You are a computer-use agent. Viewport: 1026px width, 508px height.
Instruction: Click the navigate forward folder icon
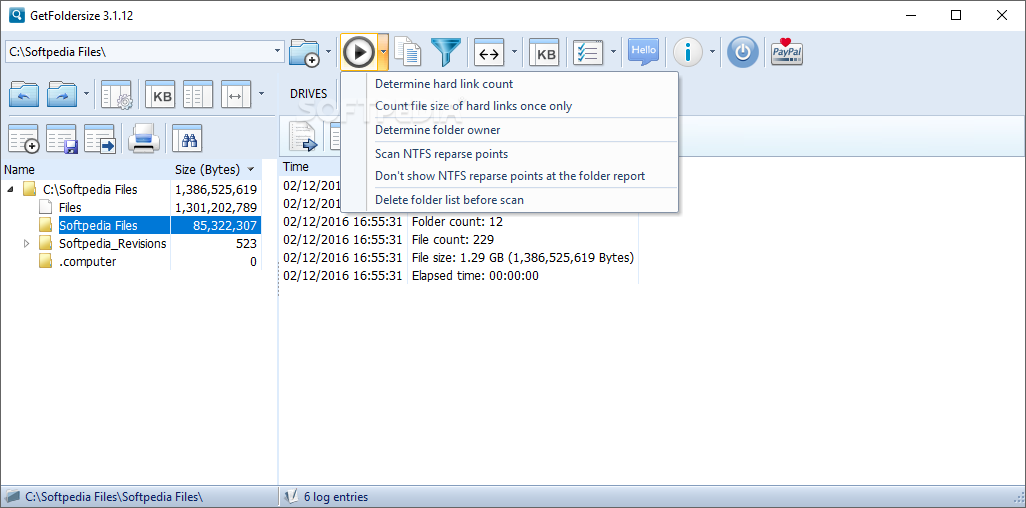63,94
